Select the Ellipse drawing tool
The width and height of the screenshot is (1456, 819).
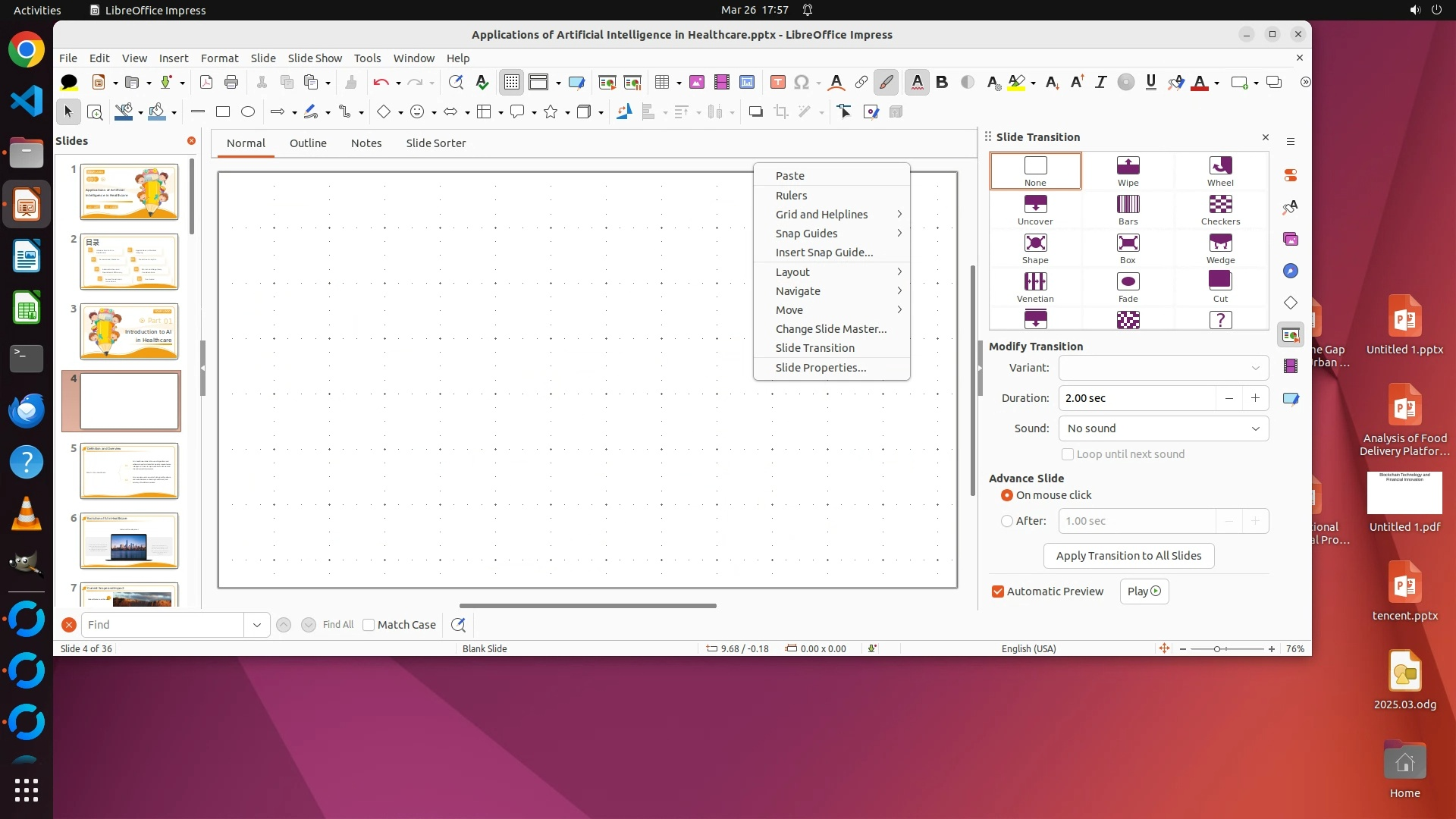(248, 111)
